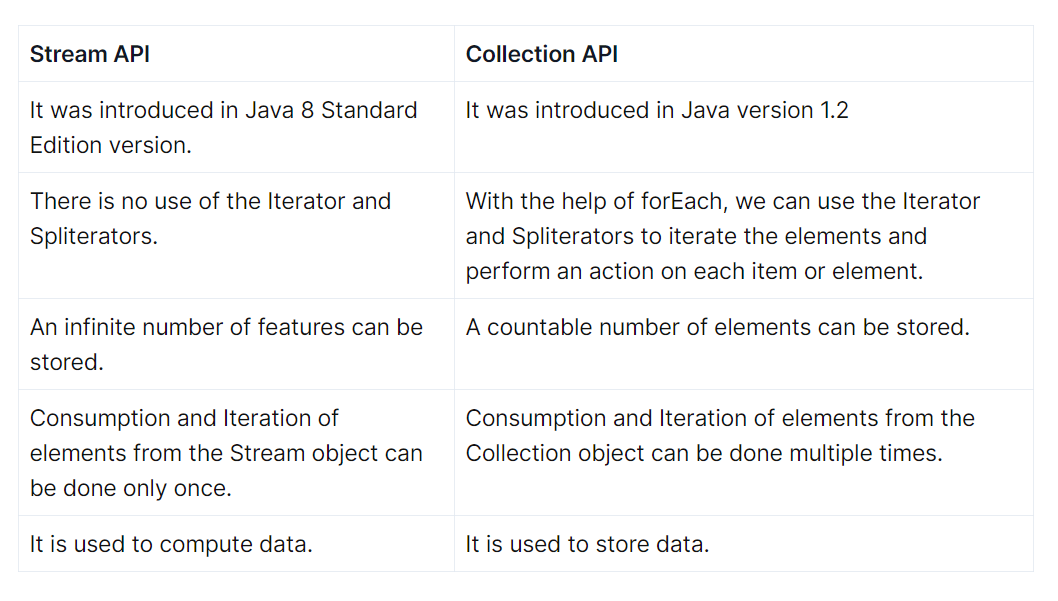Click 'Consumption and Iteration of' in Stream column
The width and height of the screenshot is (1058, 601).
184,418
